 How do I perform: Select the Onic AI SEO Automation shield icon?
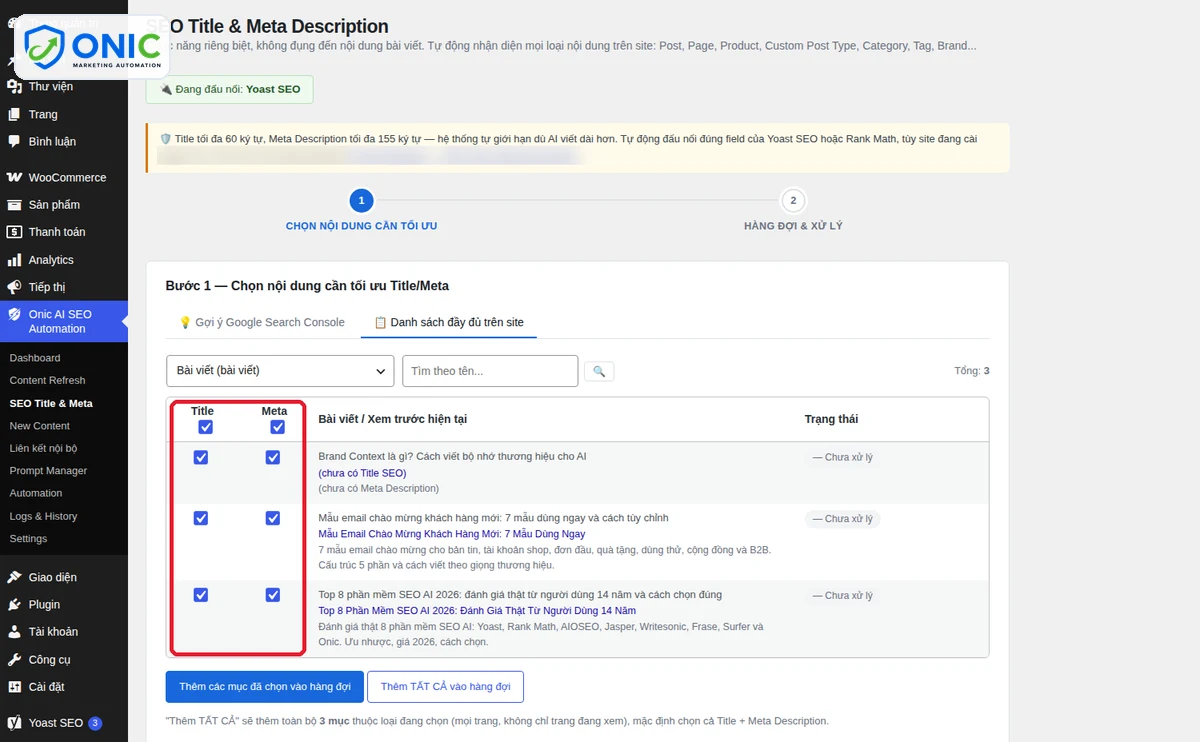(x=14, y=314)
